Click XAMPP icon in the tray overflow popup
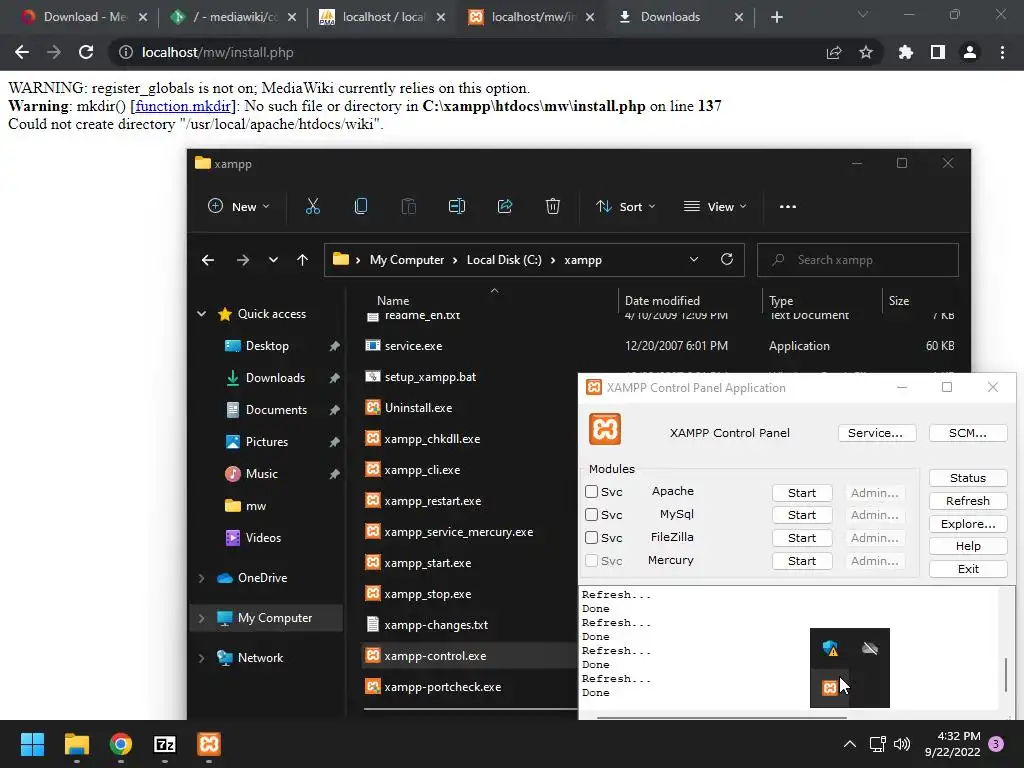Image resolution: width=1024 pixels, height=768 pixels. (829, 688)
